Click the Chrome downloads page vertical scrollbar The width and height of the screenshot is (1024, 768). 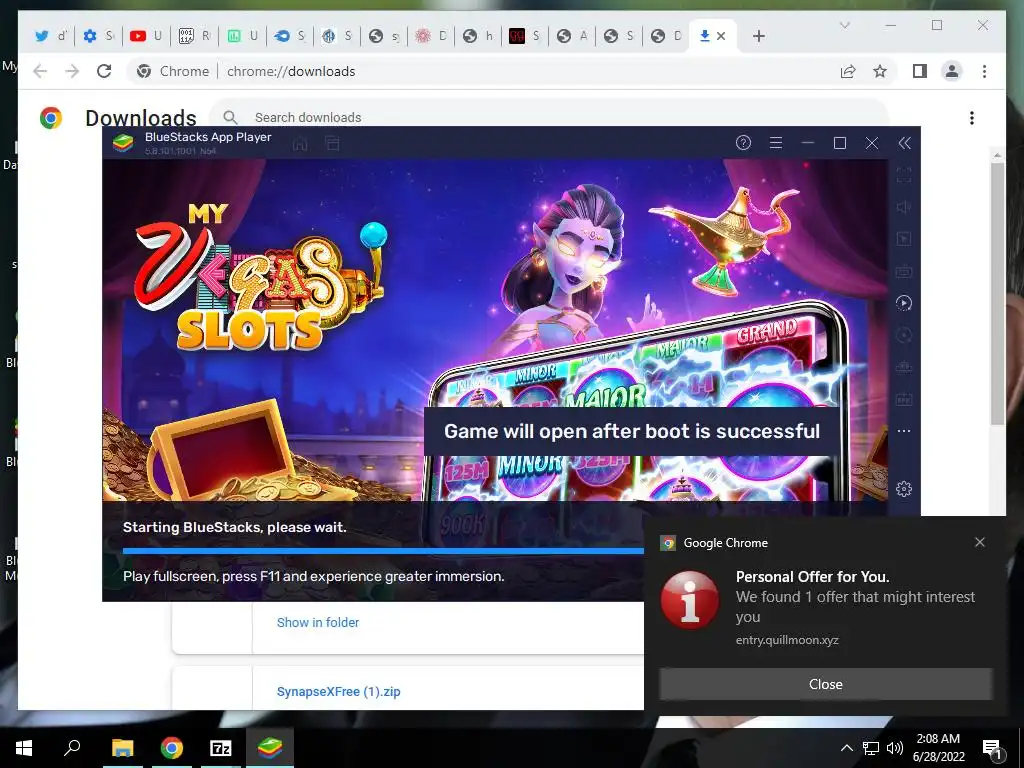tap(997, 294)
